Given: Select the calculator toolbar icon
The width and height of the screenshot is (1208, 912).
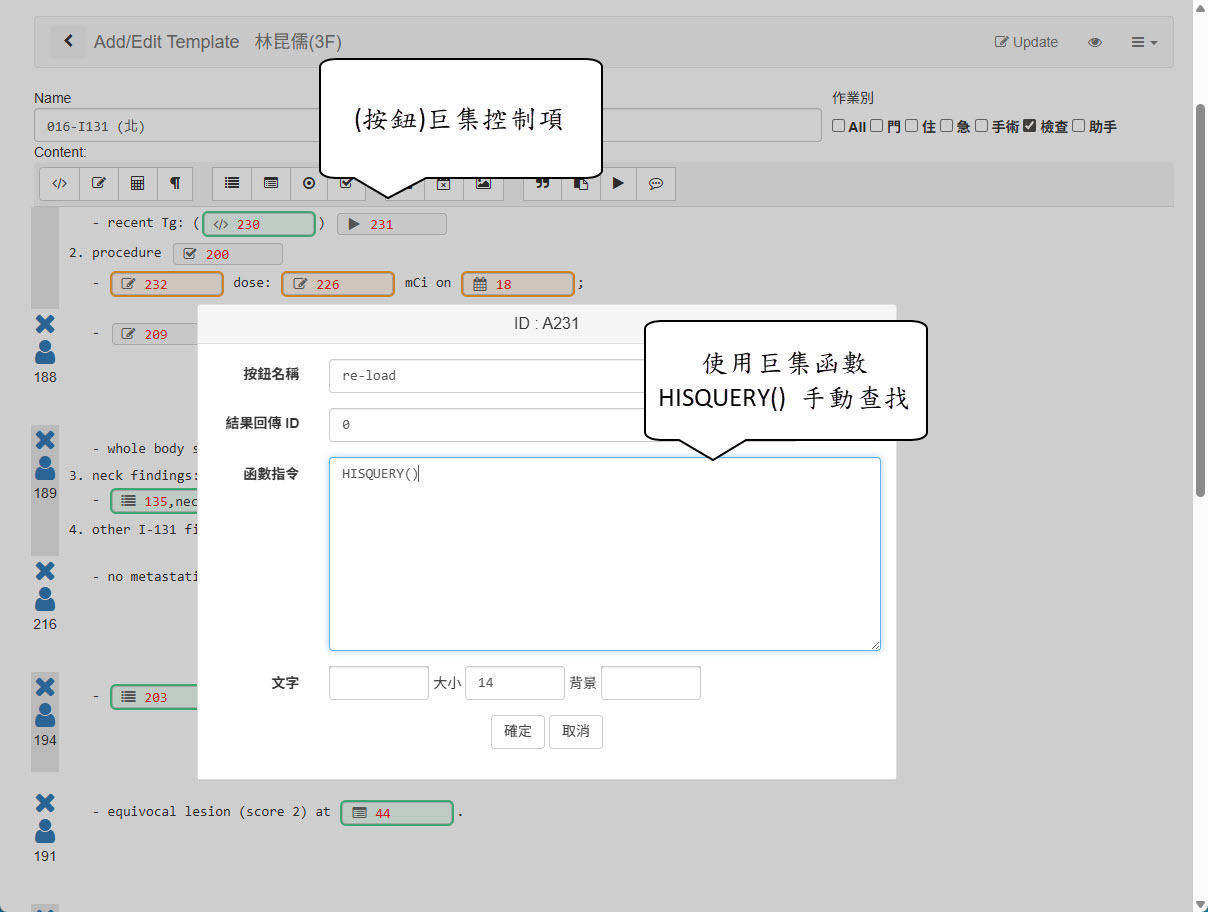Looking at the screenshot, I should pyautogui.click(x=138, y=184).
